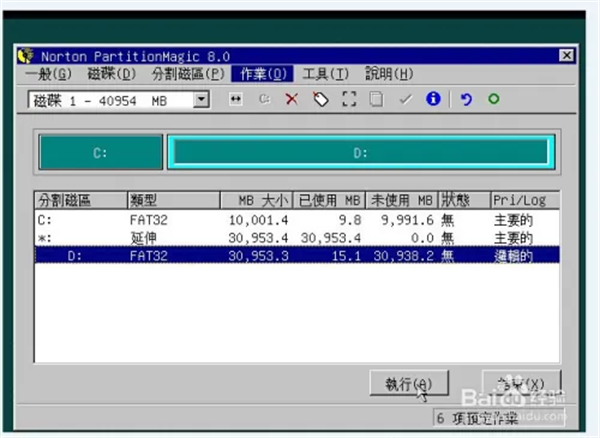The image size is (600, 438).
Task: Click the 30,953.3 size value in D: row
Action: (258, 256)
